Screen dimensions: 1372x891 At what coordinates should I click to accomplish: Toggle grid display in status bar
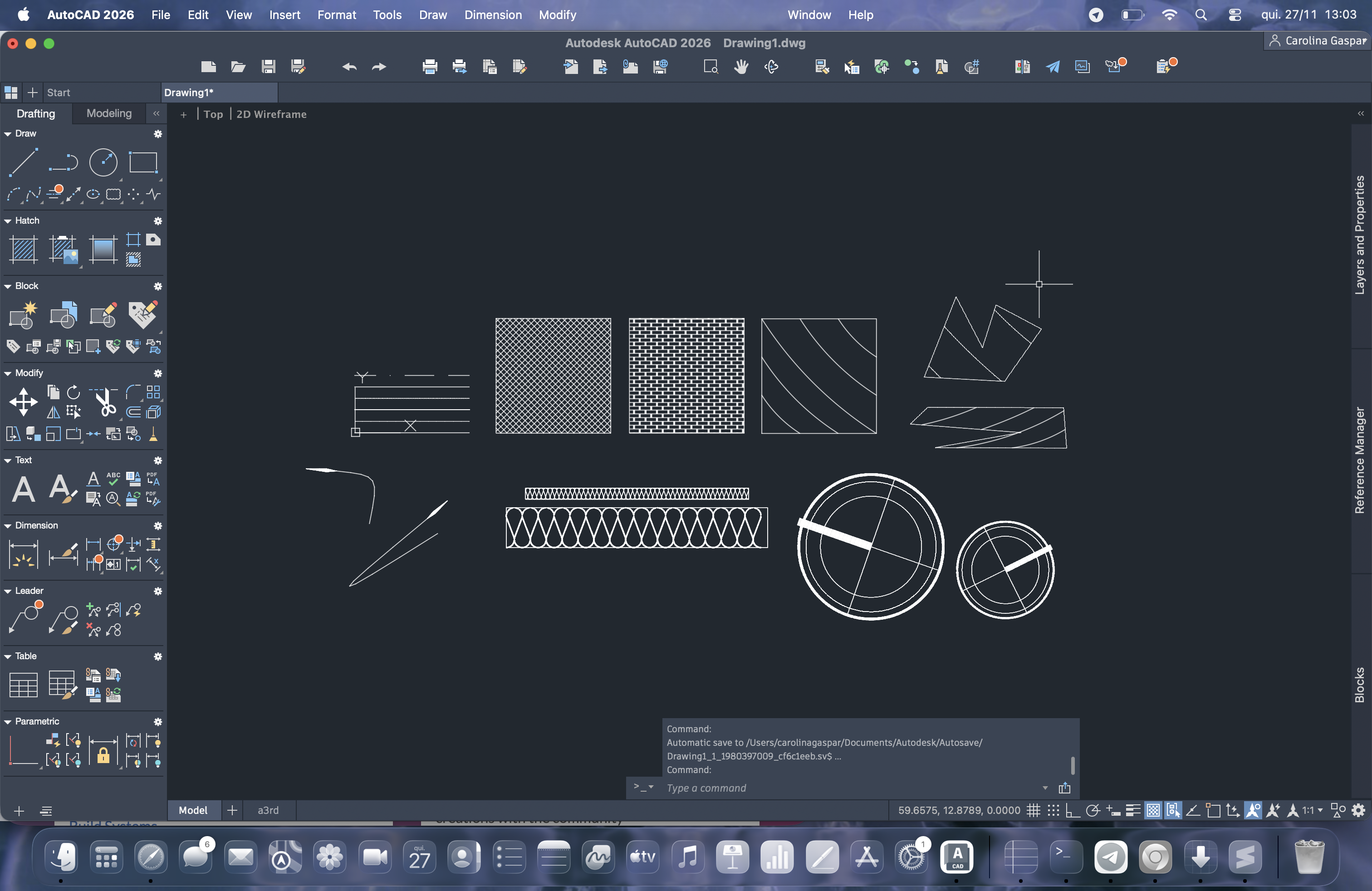[x=1034, y=810]
